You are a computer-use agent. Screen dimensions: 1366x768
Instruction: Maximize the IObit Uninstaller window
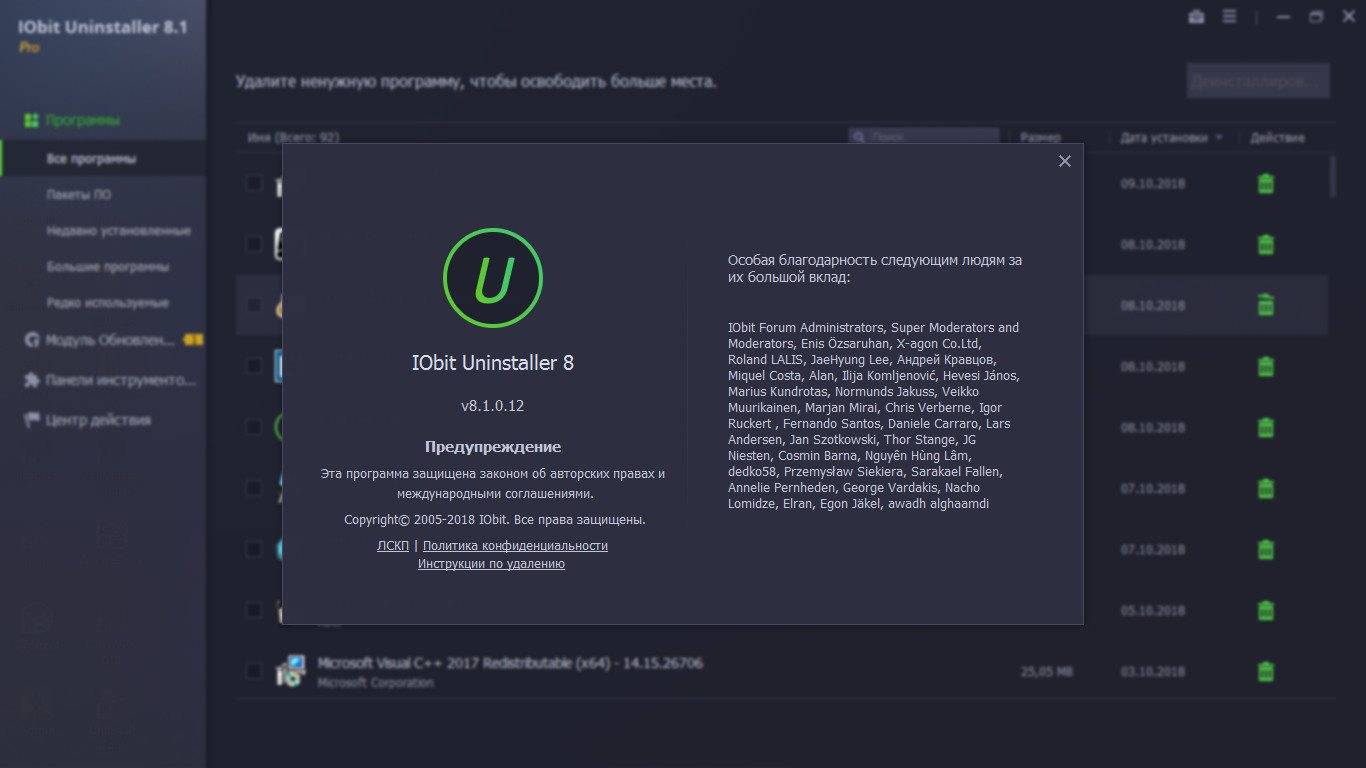click(1316, 17)
